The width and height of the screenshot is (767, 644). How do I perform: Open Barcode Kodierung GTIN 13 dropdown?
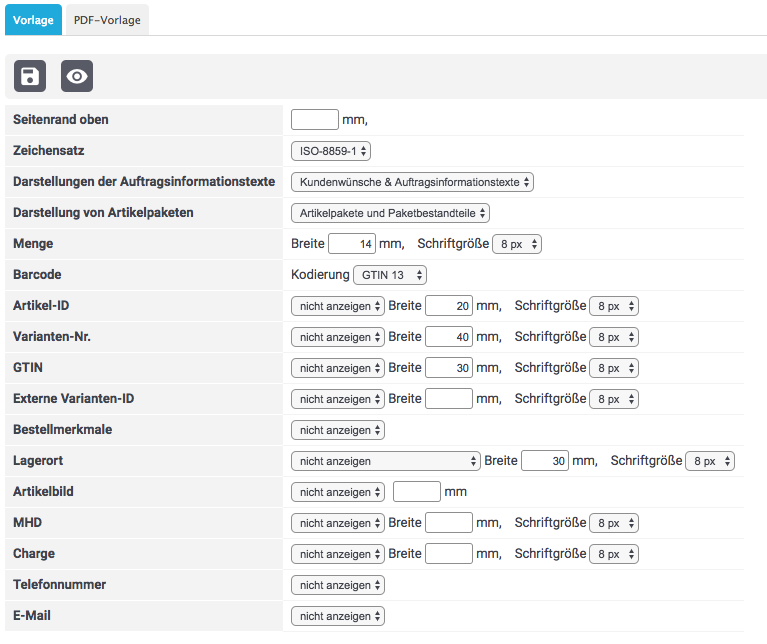click(x=390, y=275)
